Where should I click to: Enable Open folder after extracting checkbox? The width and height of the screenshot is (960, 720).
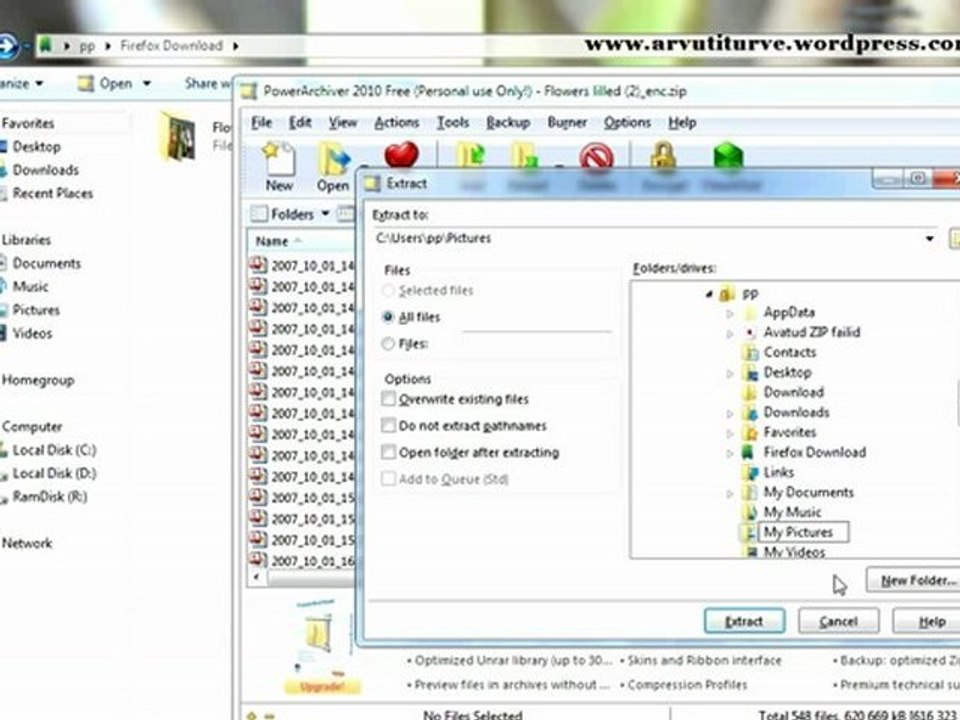point(388,452)
